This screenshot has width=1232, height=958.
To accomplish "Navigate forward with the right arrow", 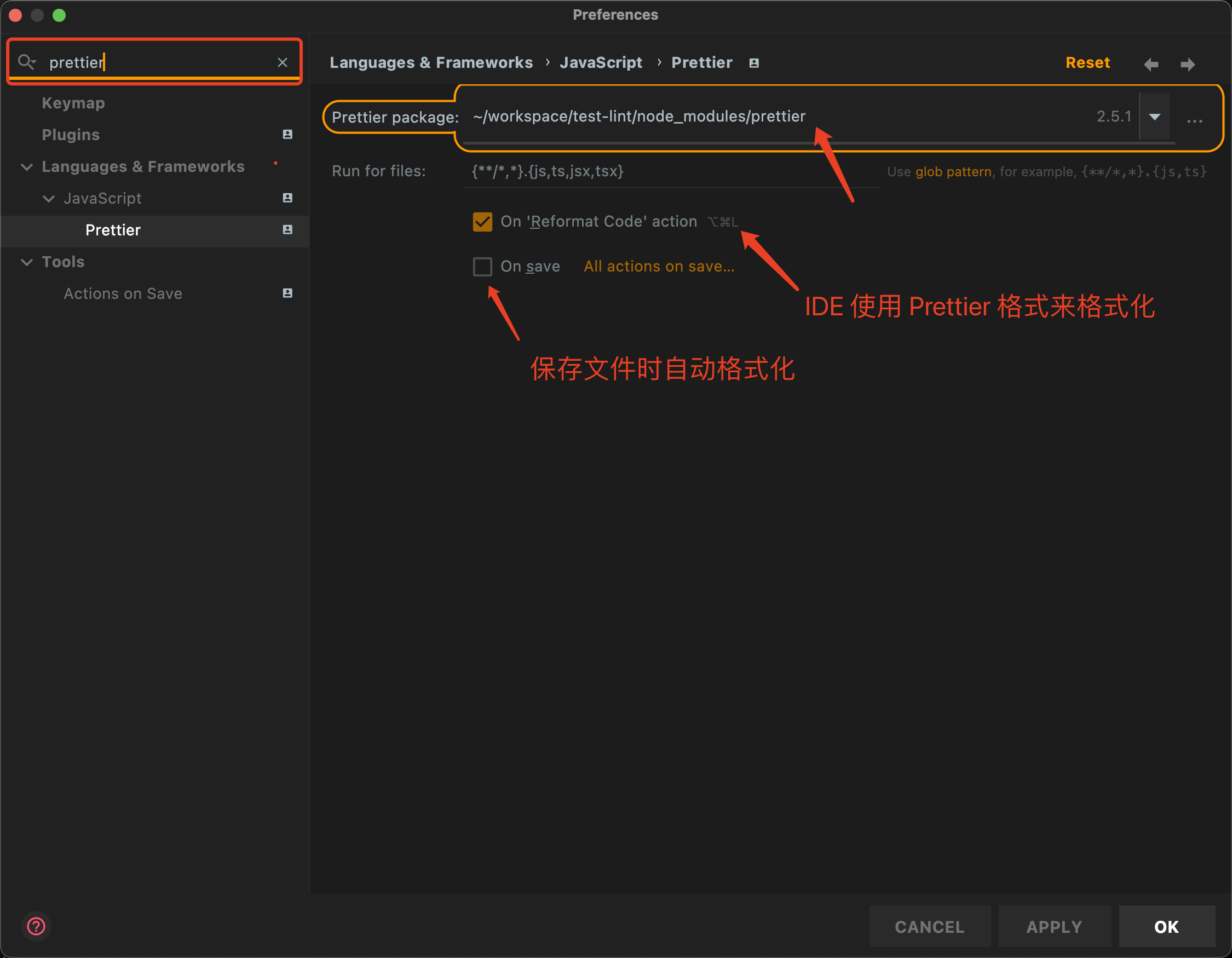I will pos(1188,64).
